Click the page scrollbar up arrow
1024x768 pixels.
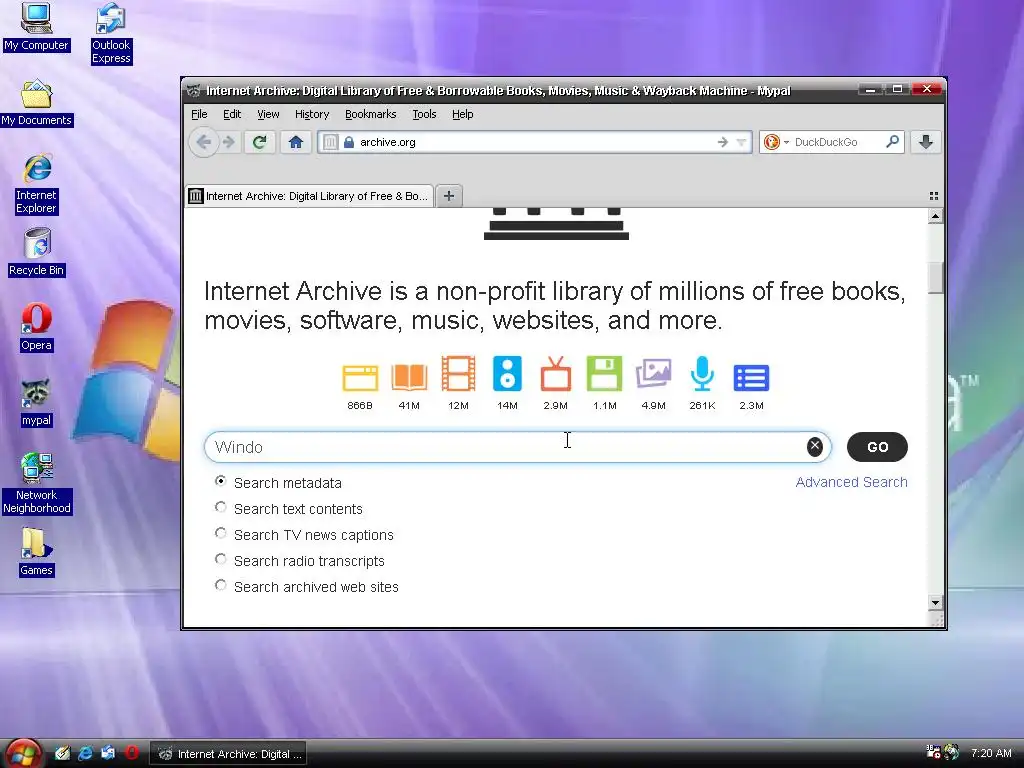935,216
